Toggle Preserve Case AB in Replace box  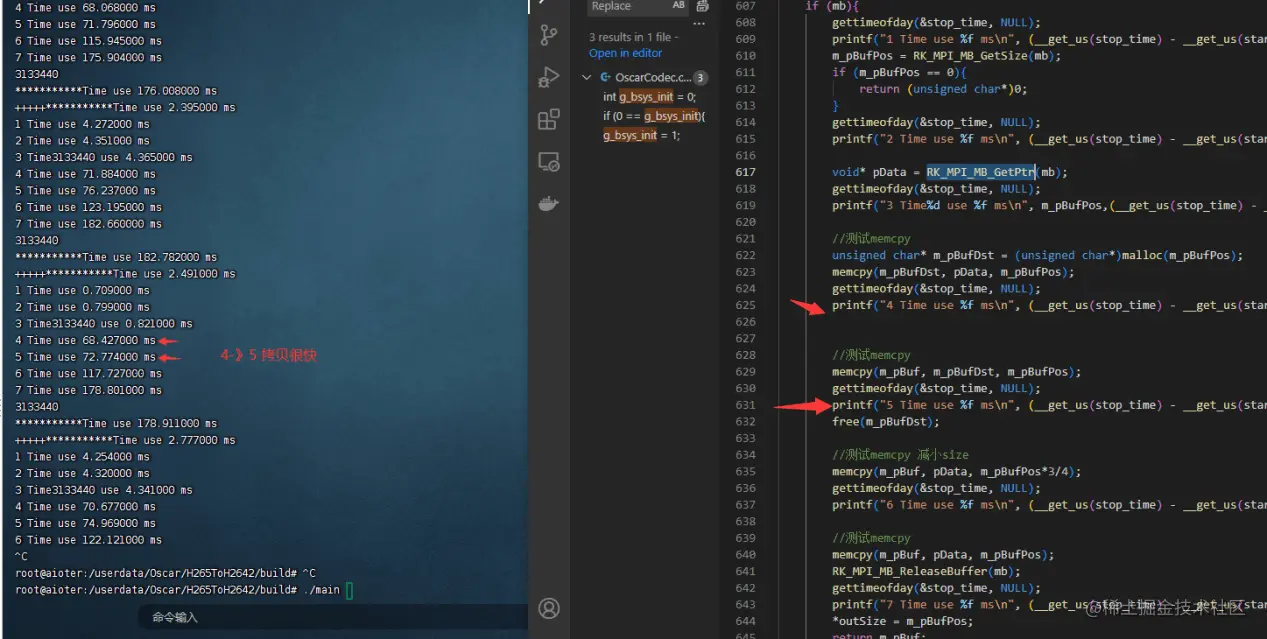[x=679, y=6]
